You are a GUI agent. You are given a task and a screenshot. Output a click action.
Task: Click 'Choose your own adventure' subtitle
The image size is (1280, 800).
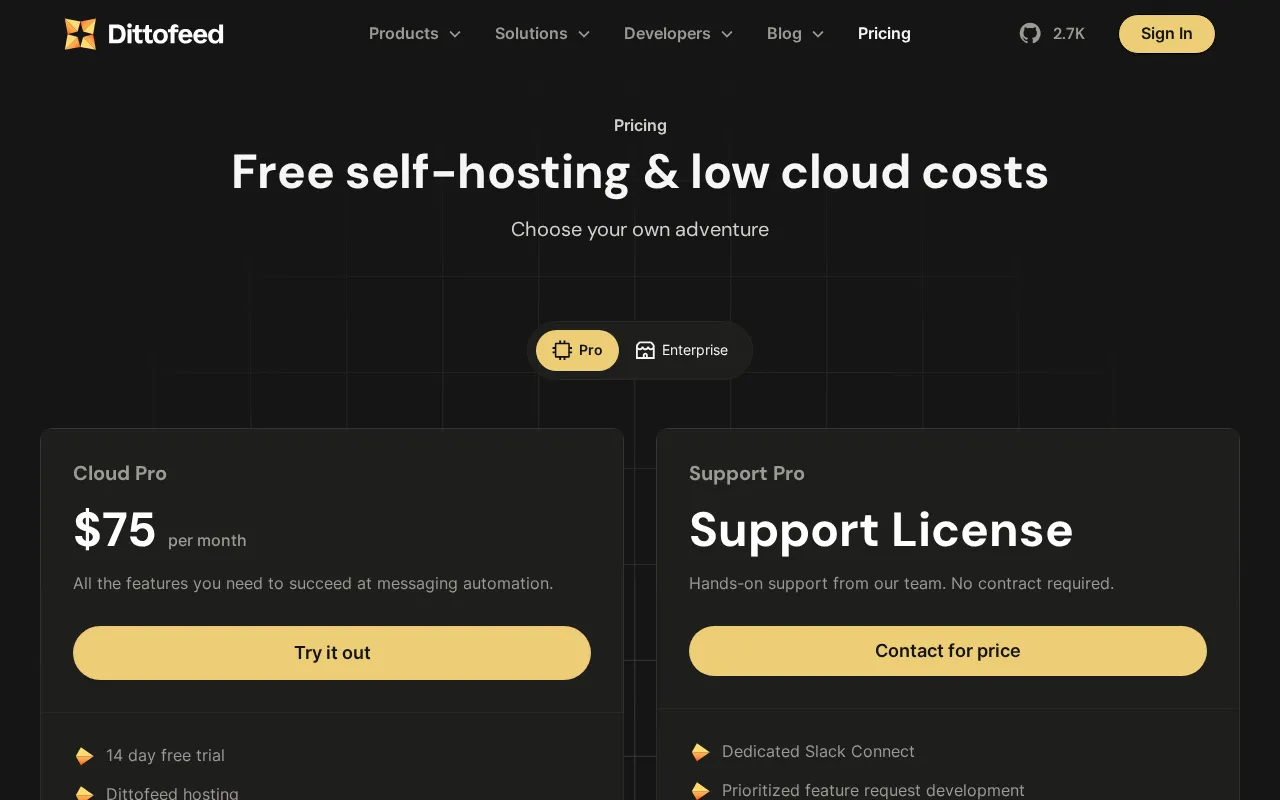click(640, 229)
